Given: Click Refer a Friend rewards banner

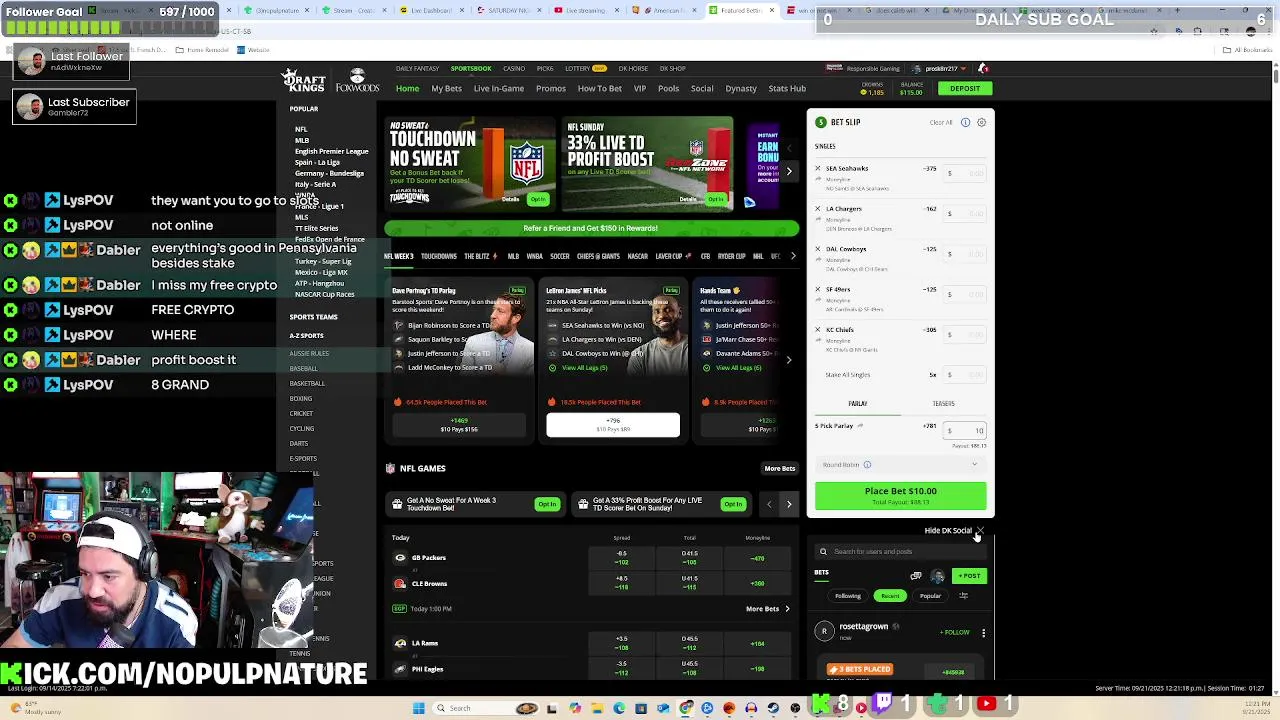Looking at the screenshot, I should pos(591,228).
